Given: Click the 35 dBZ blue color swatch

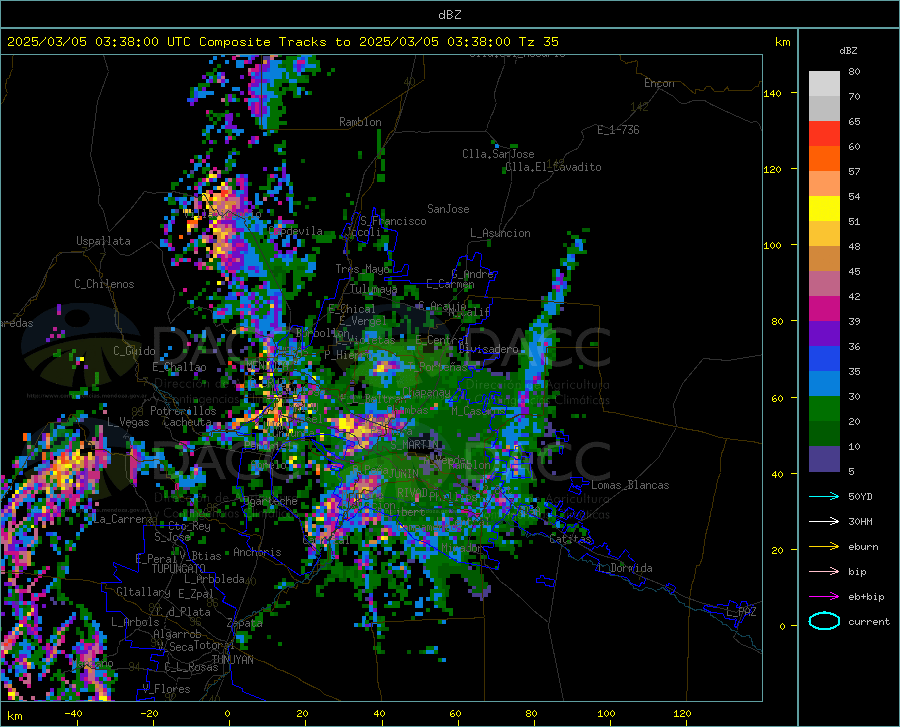Looking at the screenshot, I should tap(824, 384).
